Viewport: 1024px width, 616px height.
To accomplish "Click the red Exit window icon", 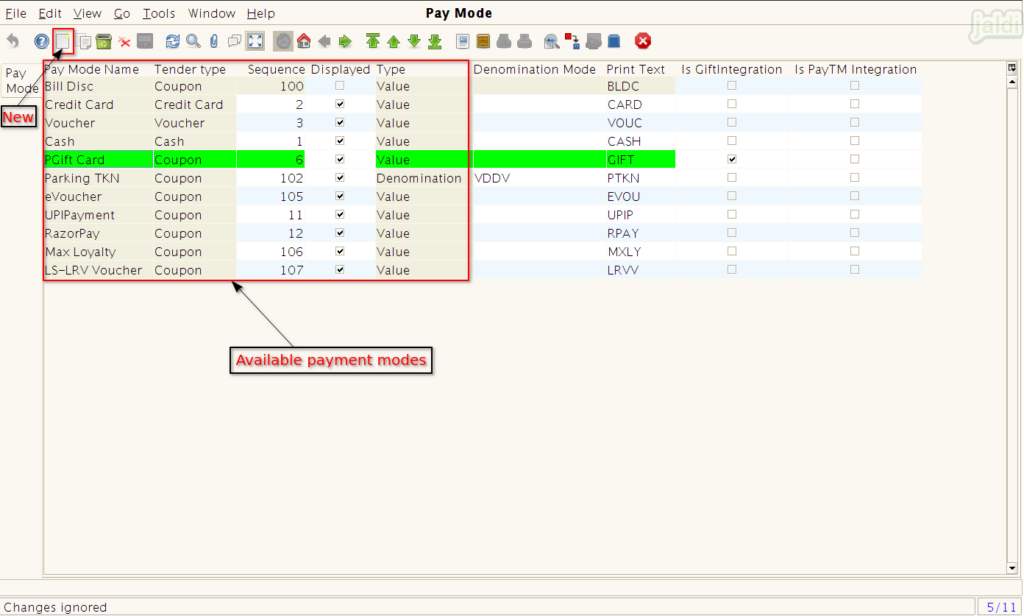I will pos(643,41).
